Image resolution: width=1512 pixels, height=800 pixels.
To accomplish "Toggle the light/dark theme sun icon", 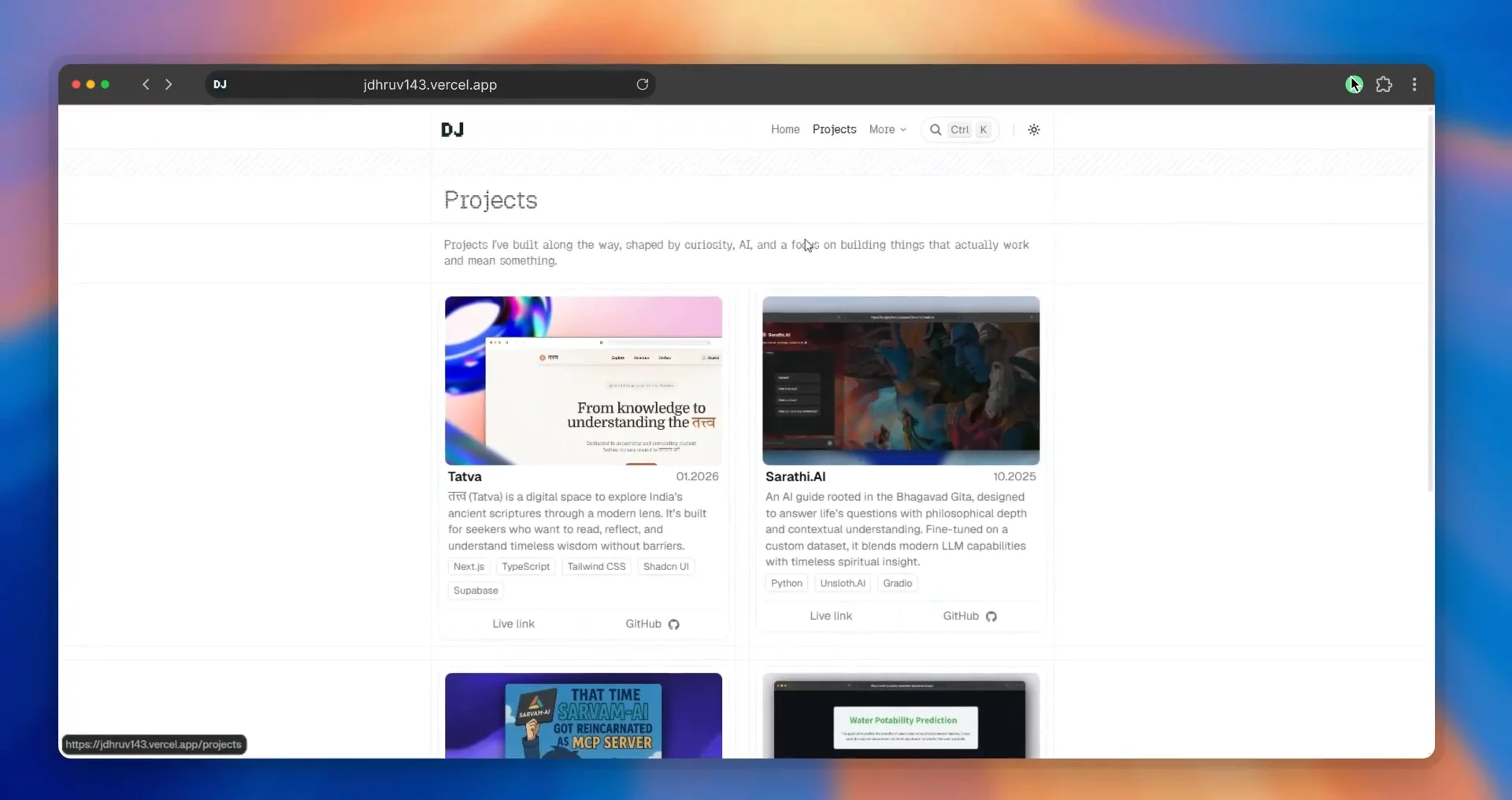I will pyautogui.click(x=1034, y=130).
